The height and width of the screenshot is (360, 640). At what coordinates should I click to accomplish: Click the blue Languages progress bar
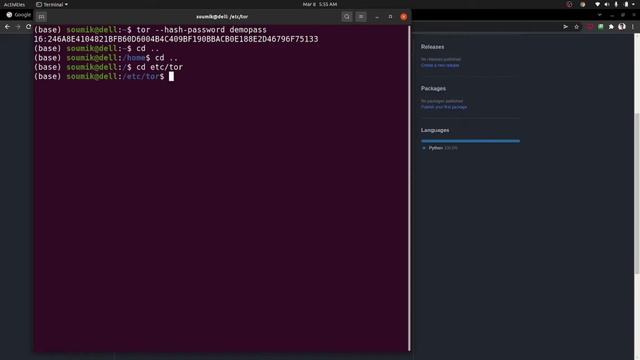470,141
